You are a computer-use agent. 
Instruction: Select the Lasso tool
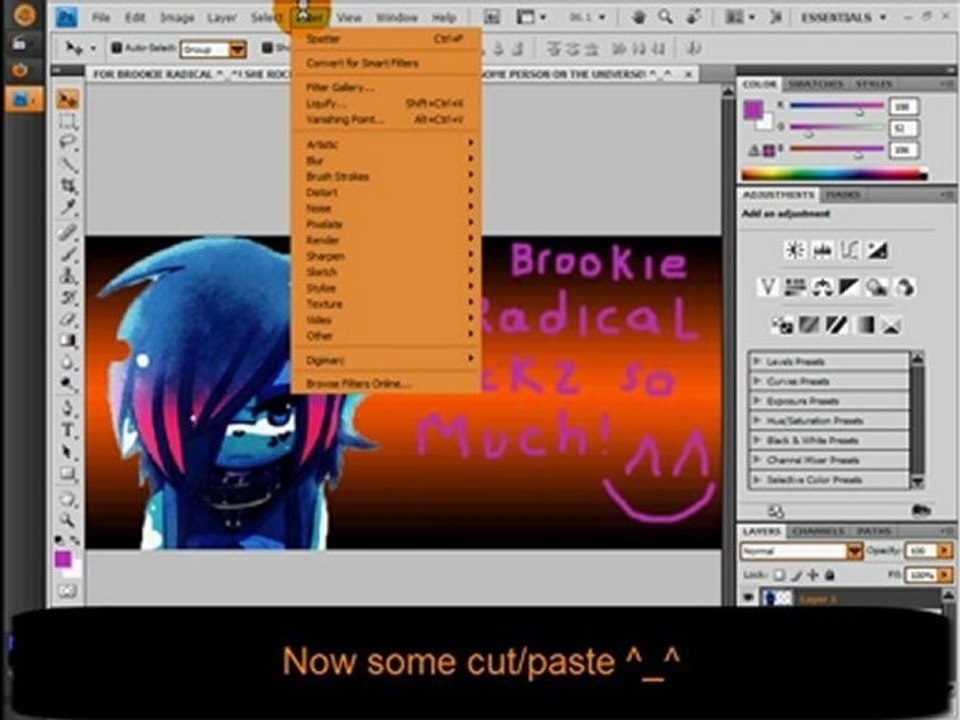68,143
